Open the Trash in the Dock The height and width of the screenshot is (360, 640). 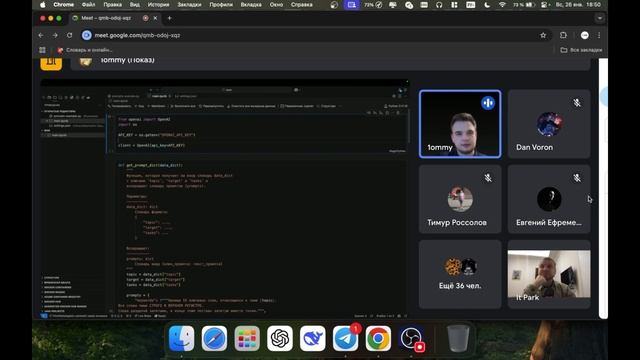458,338
